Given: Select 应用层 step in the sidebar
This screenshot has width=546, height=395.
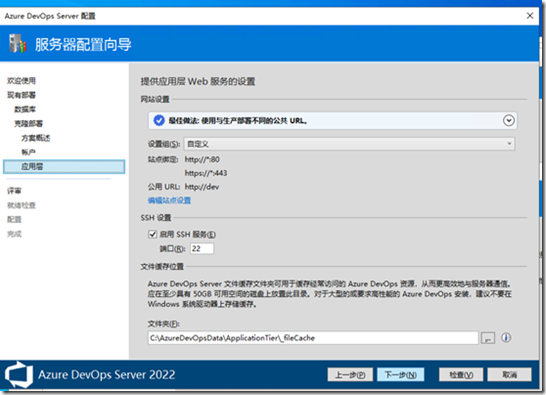Looking at the screenshot, I should point(64,166).
